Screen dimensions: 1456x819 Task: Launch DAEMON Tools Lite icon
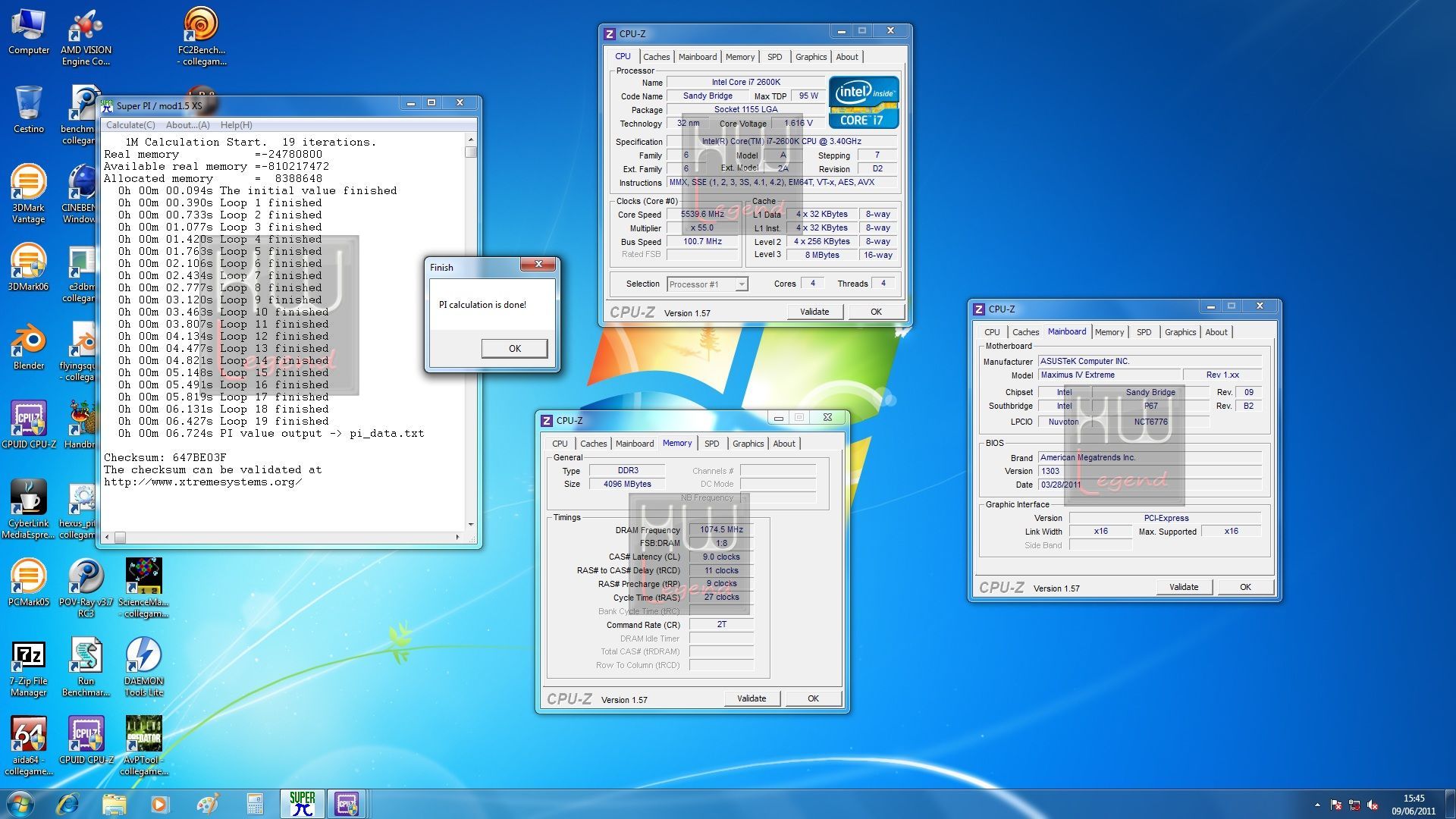[x=143, y=667]
